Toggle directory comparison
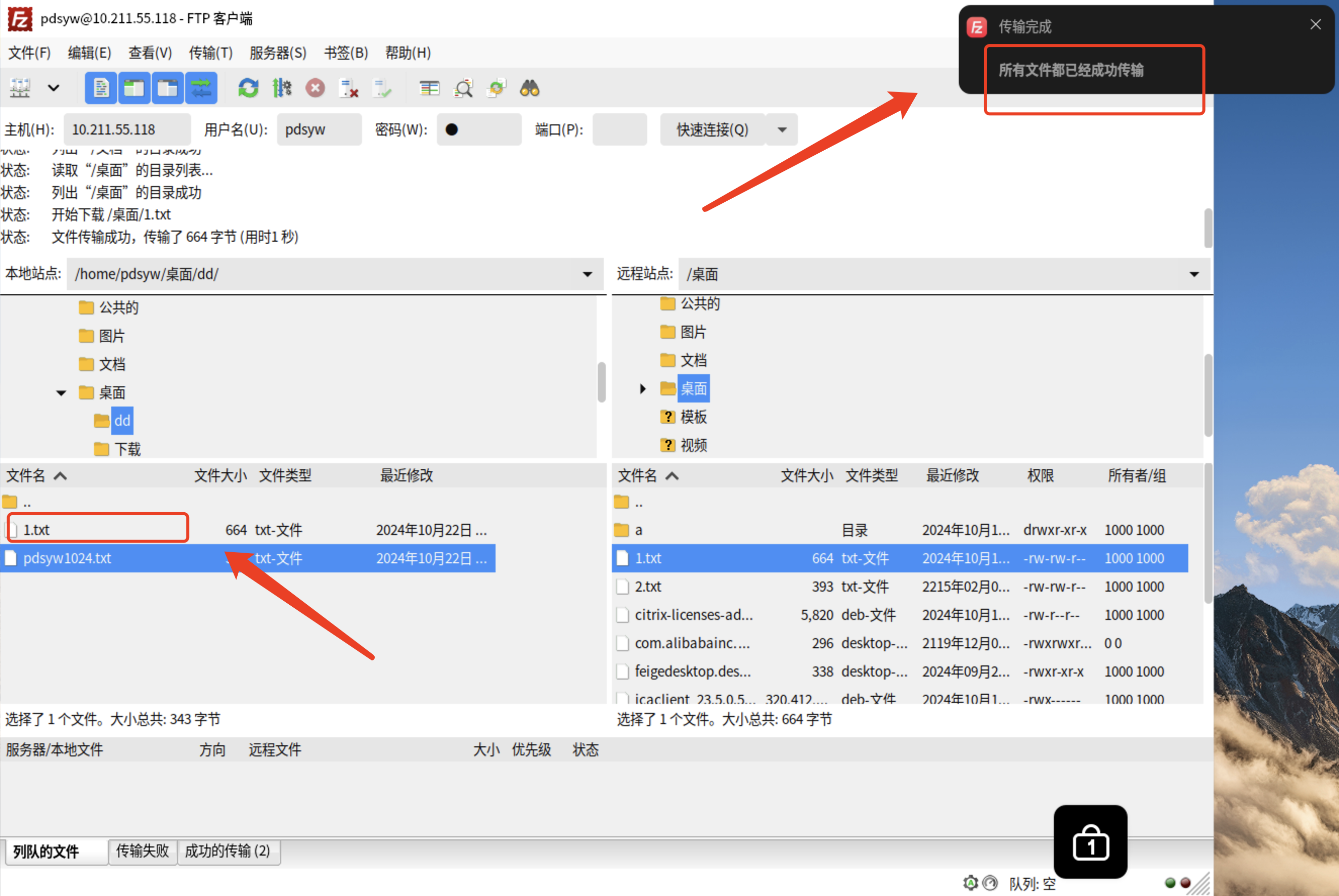This screenshot has width=1339, height=896. [x=463, y=88]
